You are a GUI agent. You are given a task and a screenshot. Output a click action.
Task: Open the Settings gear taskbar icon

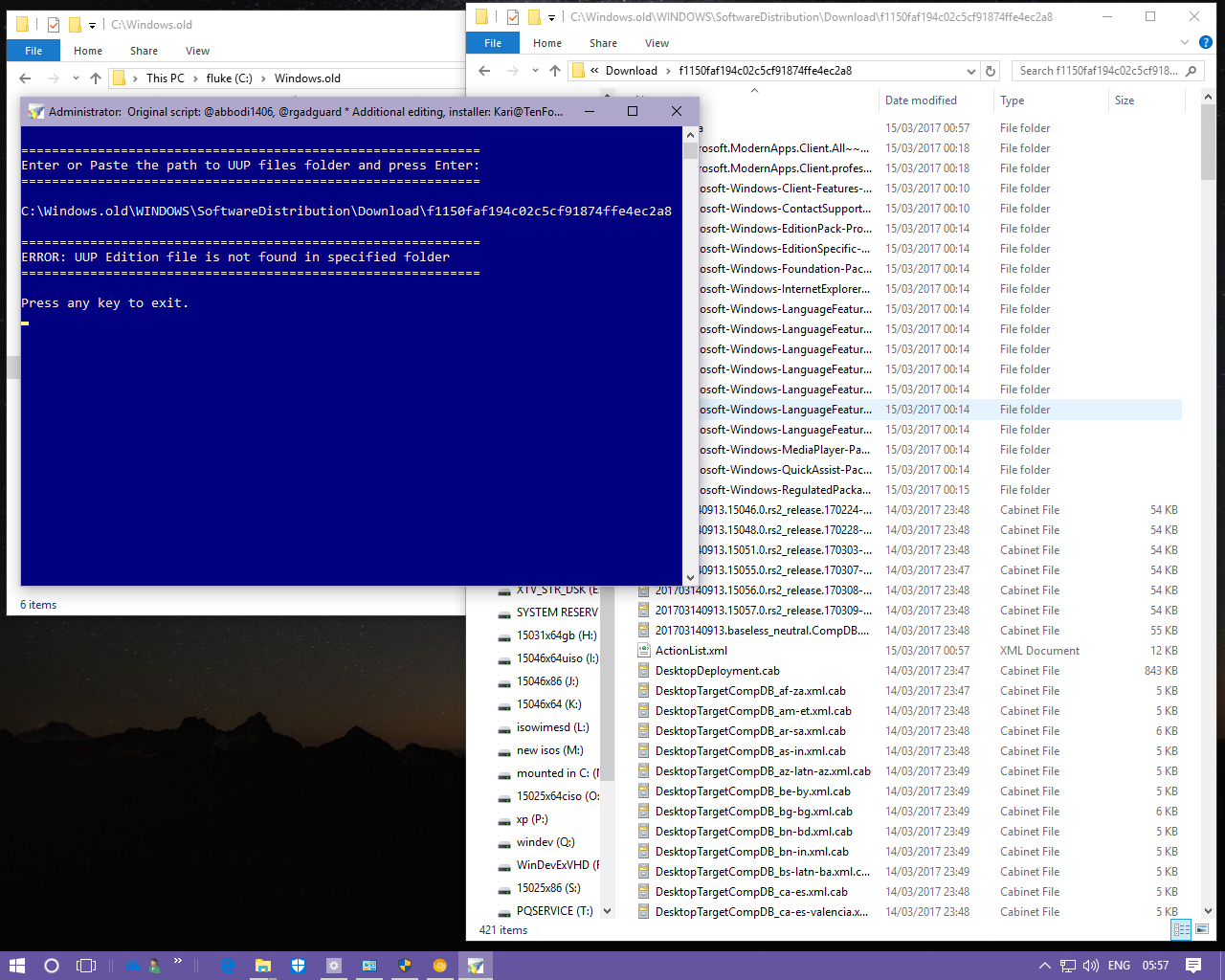(x=334, y=966)
